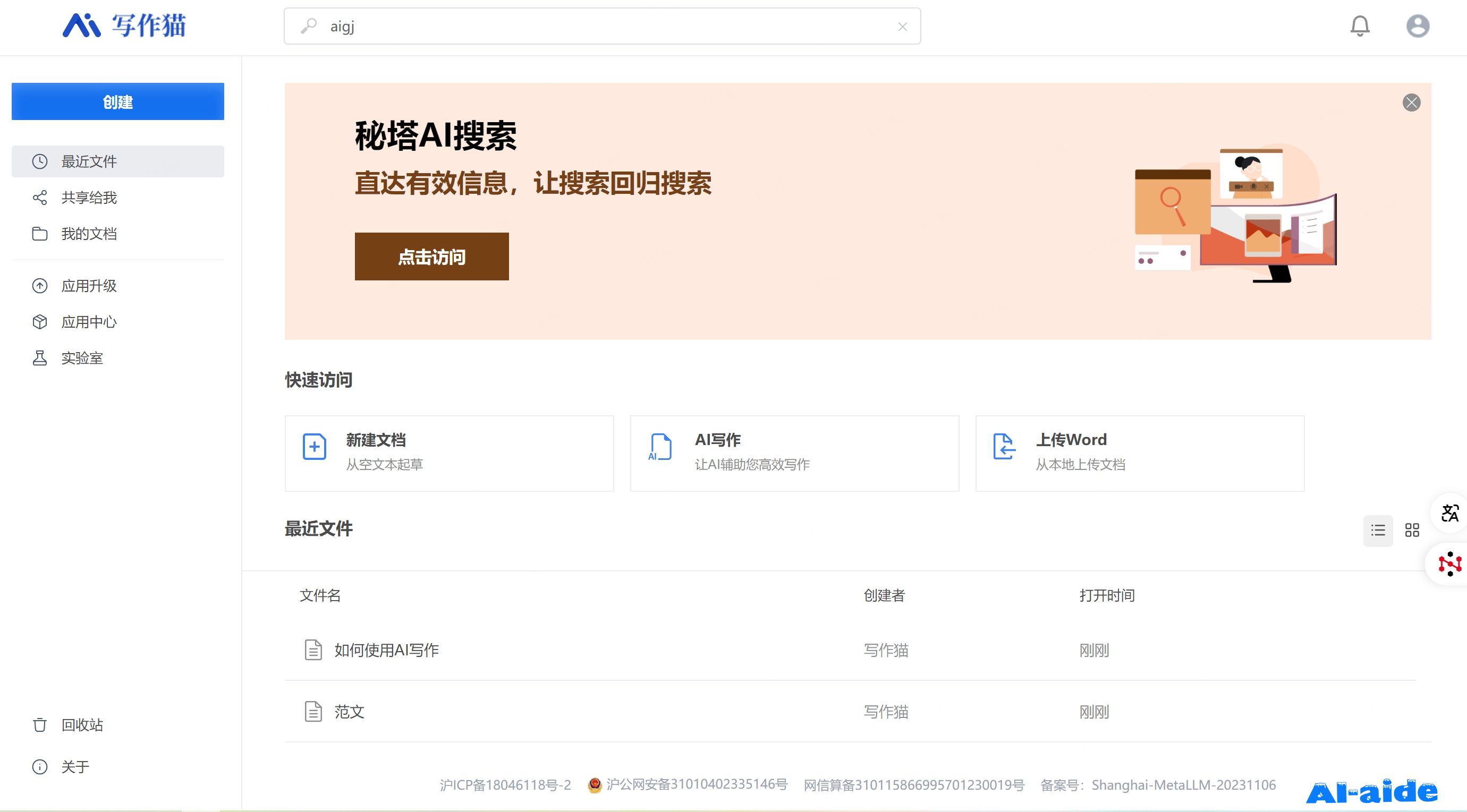Screen dimensions: 1467x812
Task: Open file 范文
Action: click(x=349, y=711)
